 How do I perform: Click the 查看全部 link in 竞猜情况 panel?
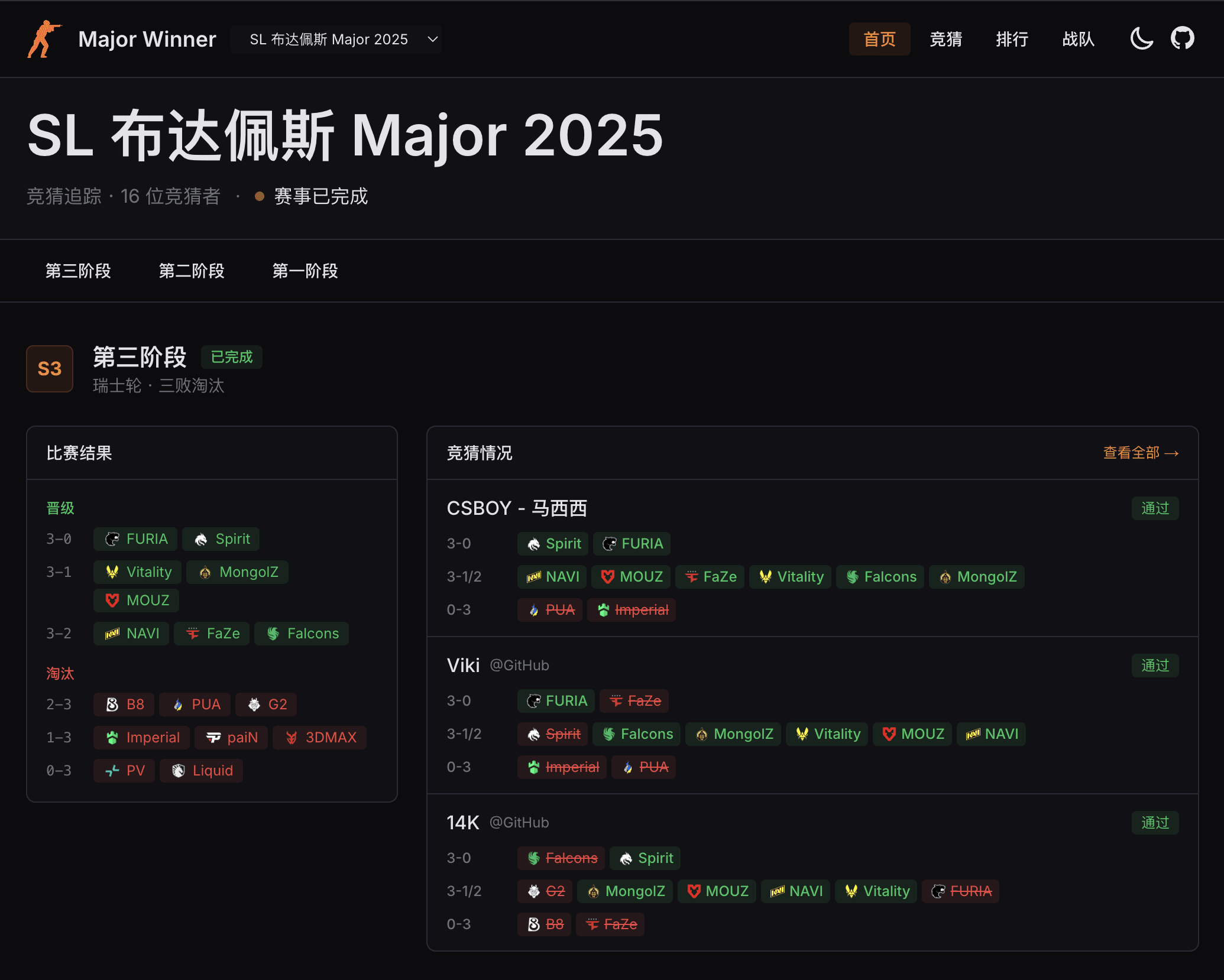click(1140, 452)
